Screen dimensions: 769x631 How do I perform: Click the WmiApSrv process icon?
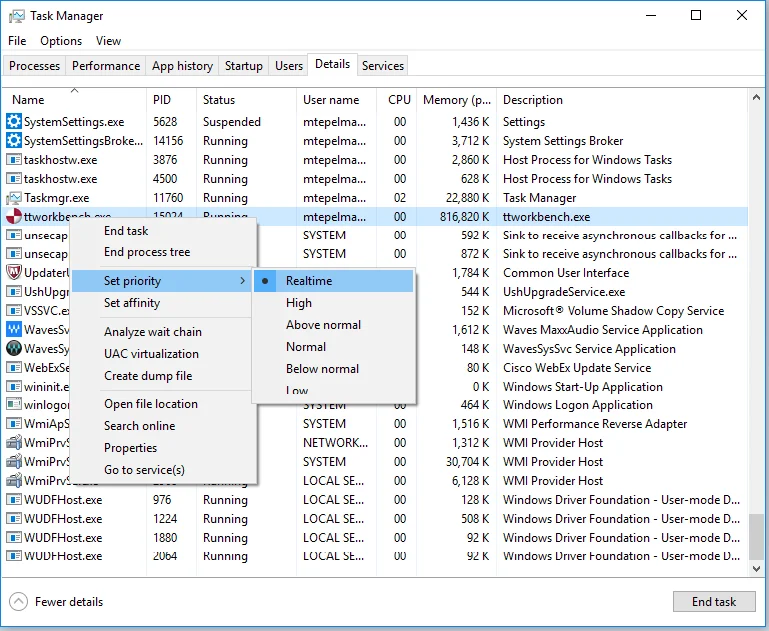14,423
